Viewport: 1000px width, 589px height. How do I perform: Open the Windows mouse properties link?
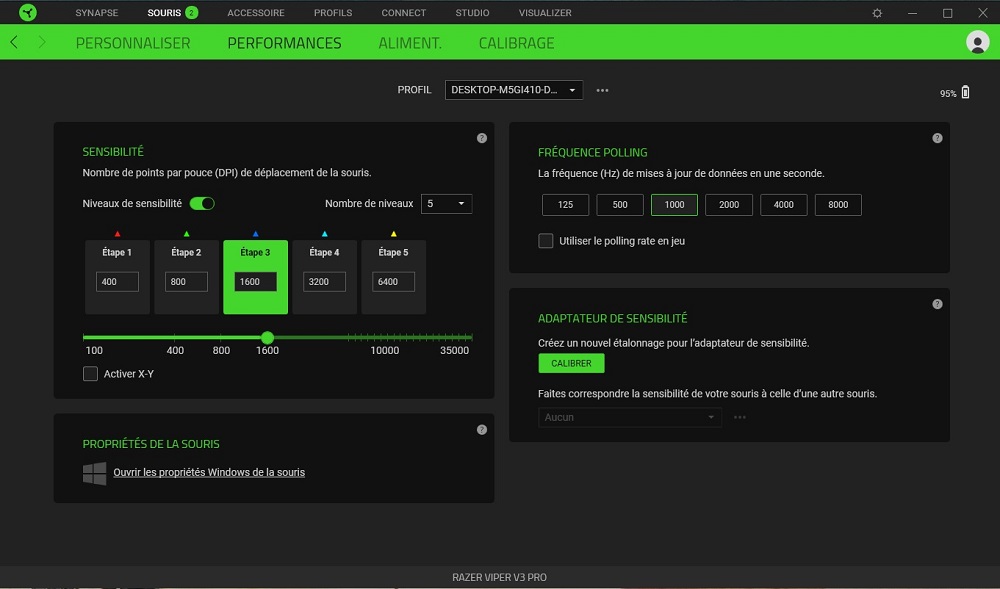pyautogui.click(x=209, y=472)
